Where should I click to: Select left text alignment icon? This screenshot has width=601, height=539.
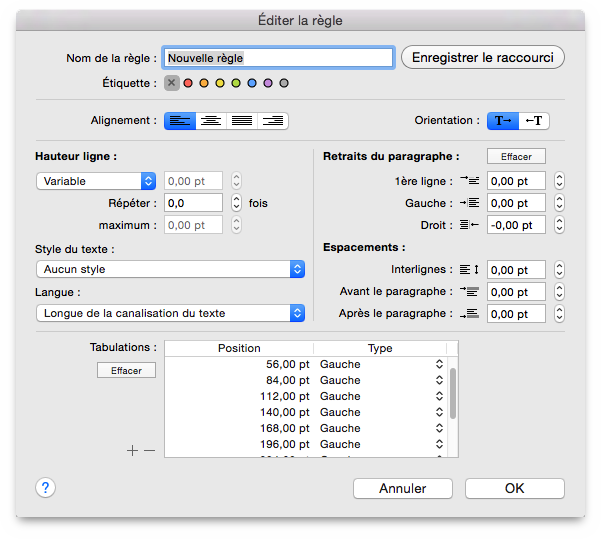tap(180, 121)
